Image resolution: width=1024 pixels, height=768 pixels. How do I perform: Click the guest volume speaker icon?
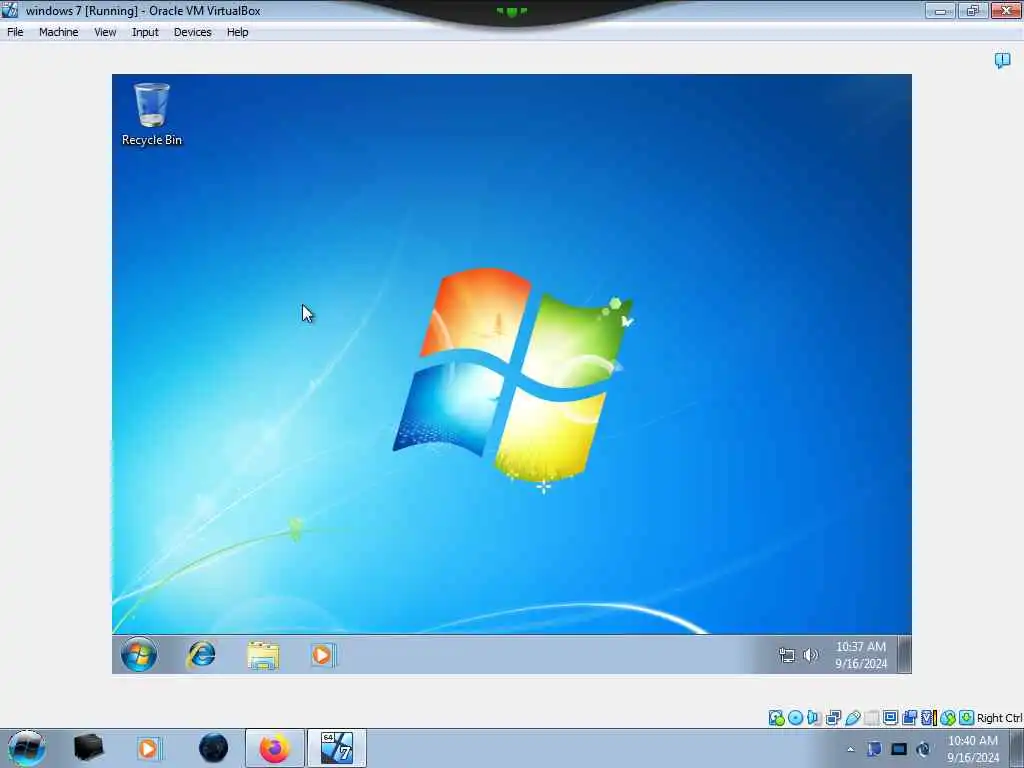click(x=810, y=655)
